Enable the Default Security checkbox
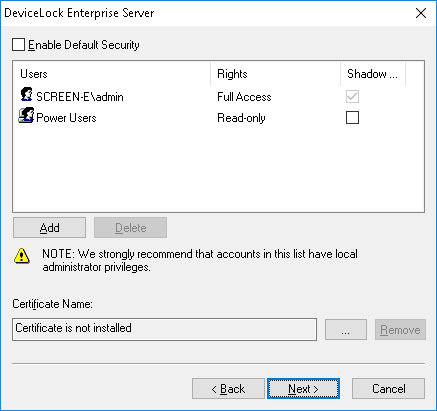 18,45
